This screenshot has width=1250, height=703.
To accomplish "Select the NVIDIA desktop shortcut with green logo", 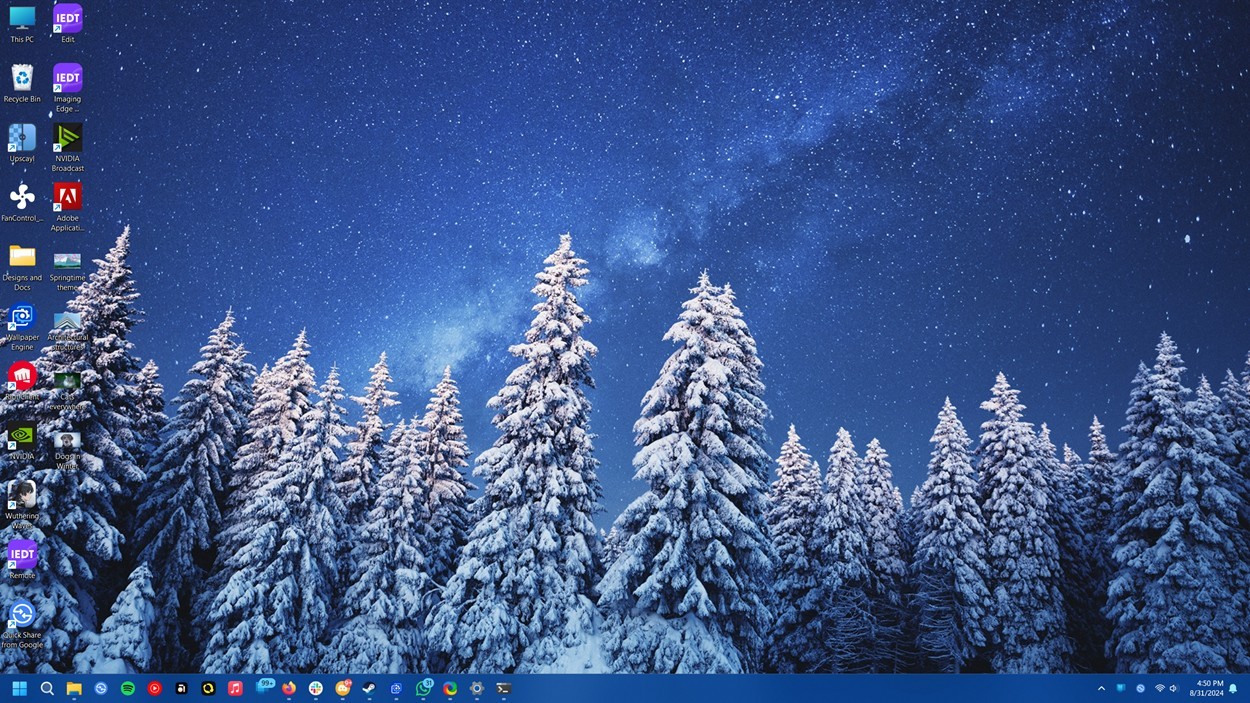I will (22, 440).
